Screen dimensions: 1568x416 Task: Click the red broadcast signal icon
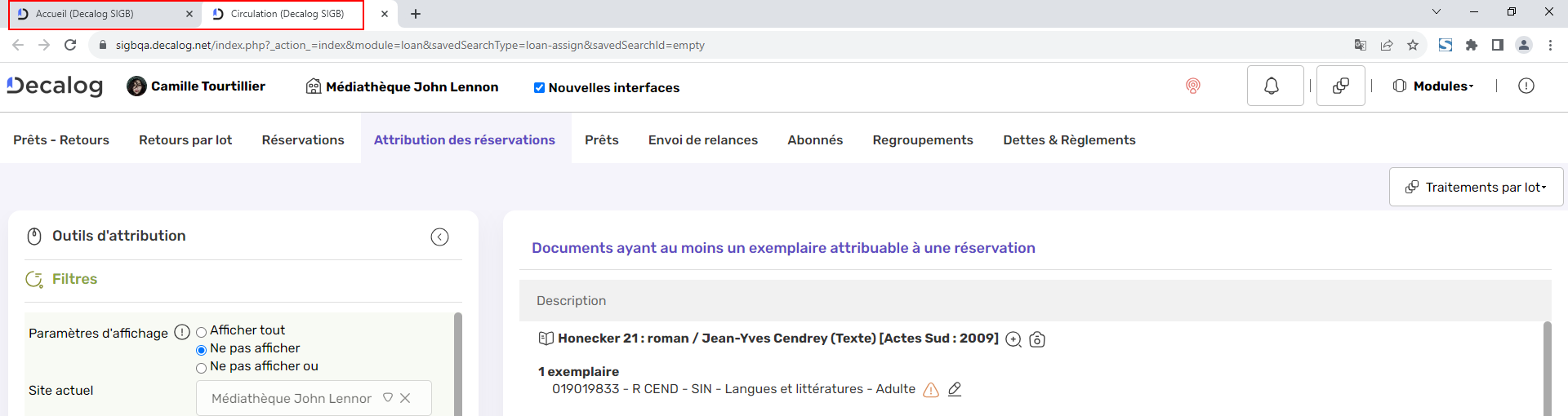1193,86
